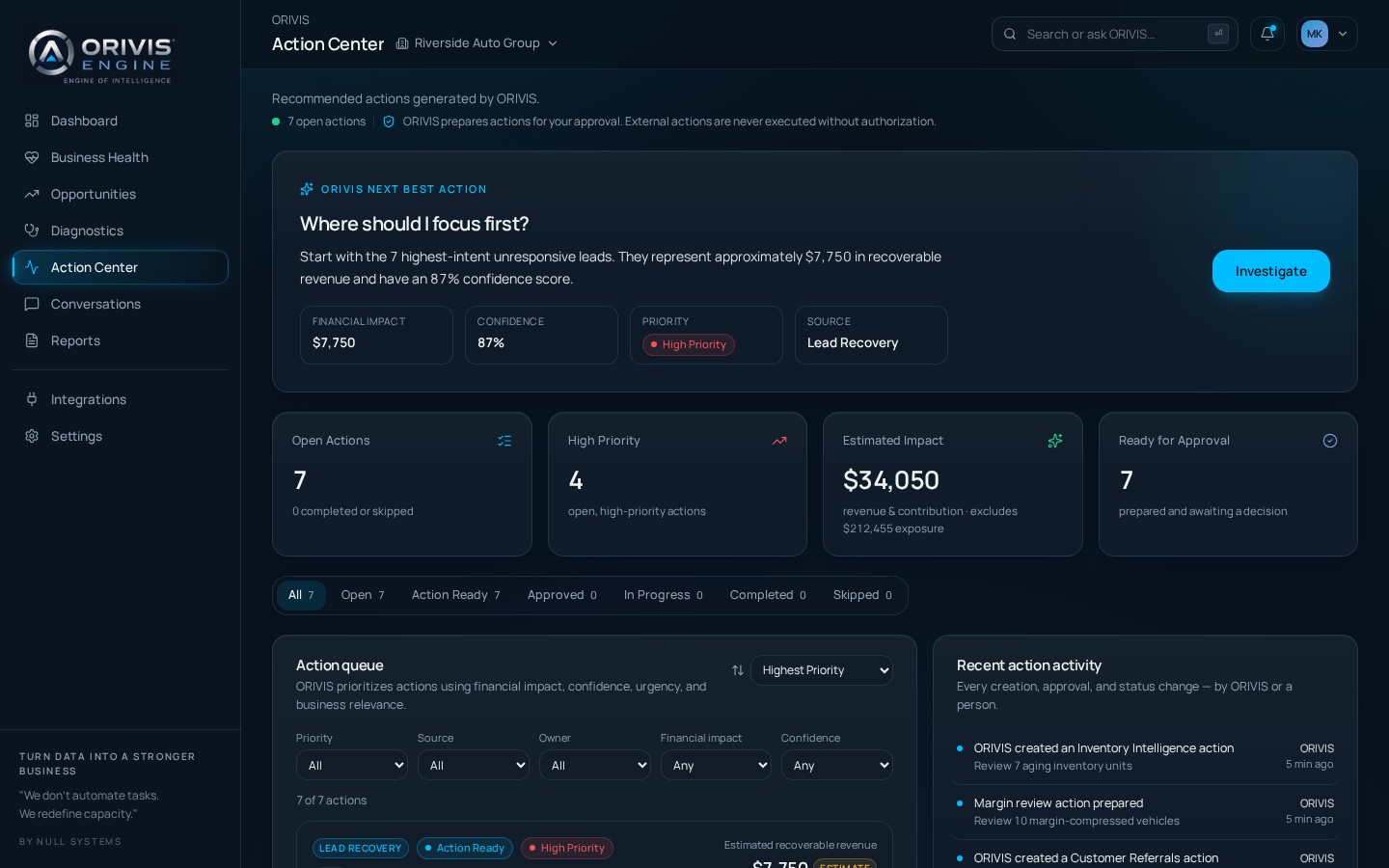Viewport: 1389px width, 868px height.
Task: Click the Open Actions summary card
Action: [402, 484]
